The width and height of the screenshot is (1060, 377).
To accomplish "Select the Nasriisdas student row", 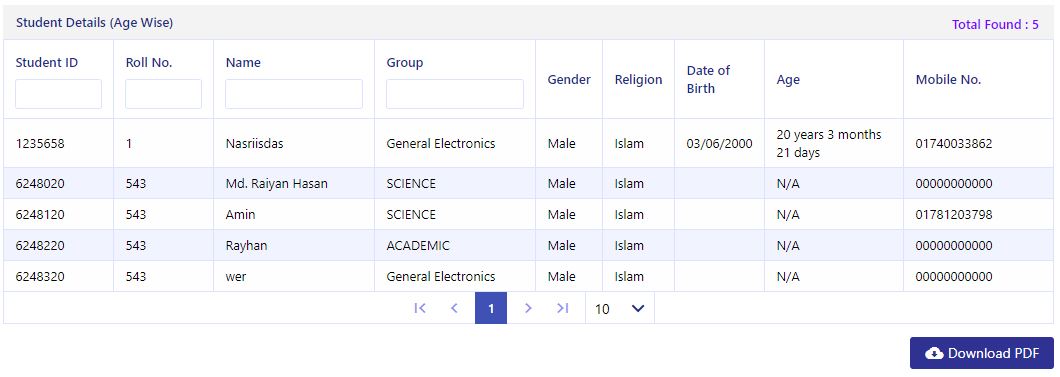I will point(529,143).
